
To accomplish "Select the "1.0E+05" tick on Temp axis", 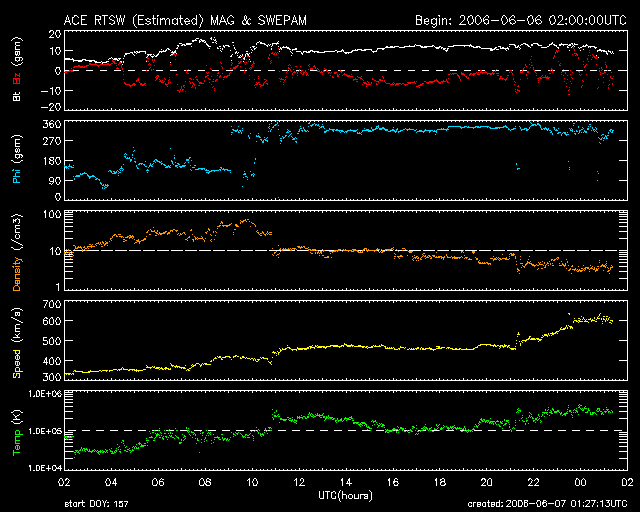I will click(x=45, y=431).
